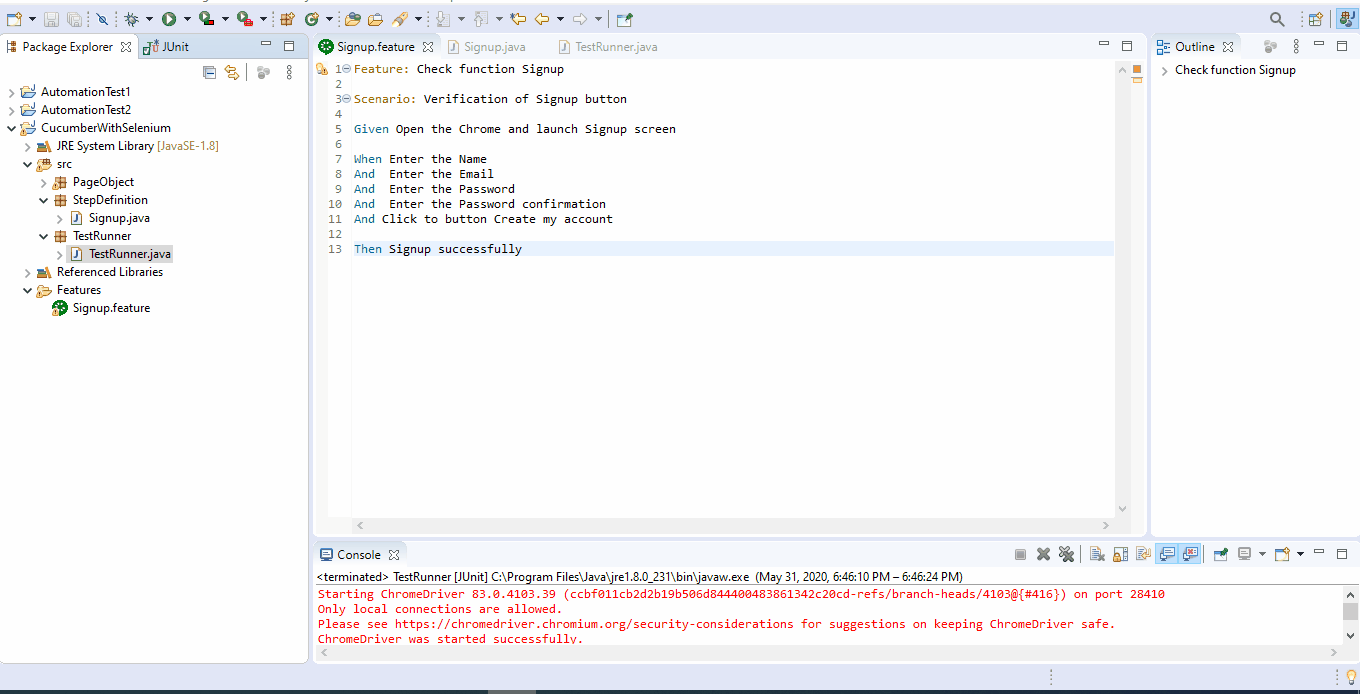This screenshot has height=694, width=1360.
Task: Click the Open Type icon
Action: click(352, 19)
